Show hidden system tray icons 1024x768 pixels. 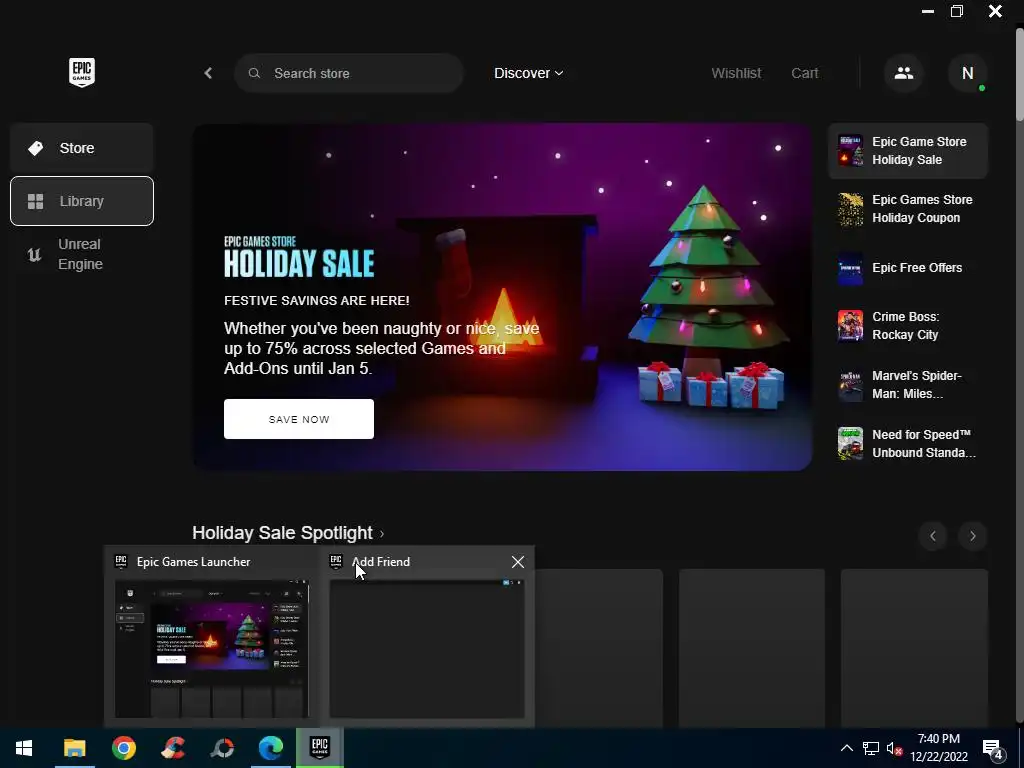[846, 748]
